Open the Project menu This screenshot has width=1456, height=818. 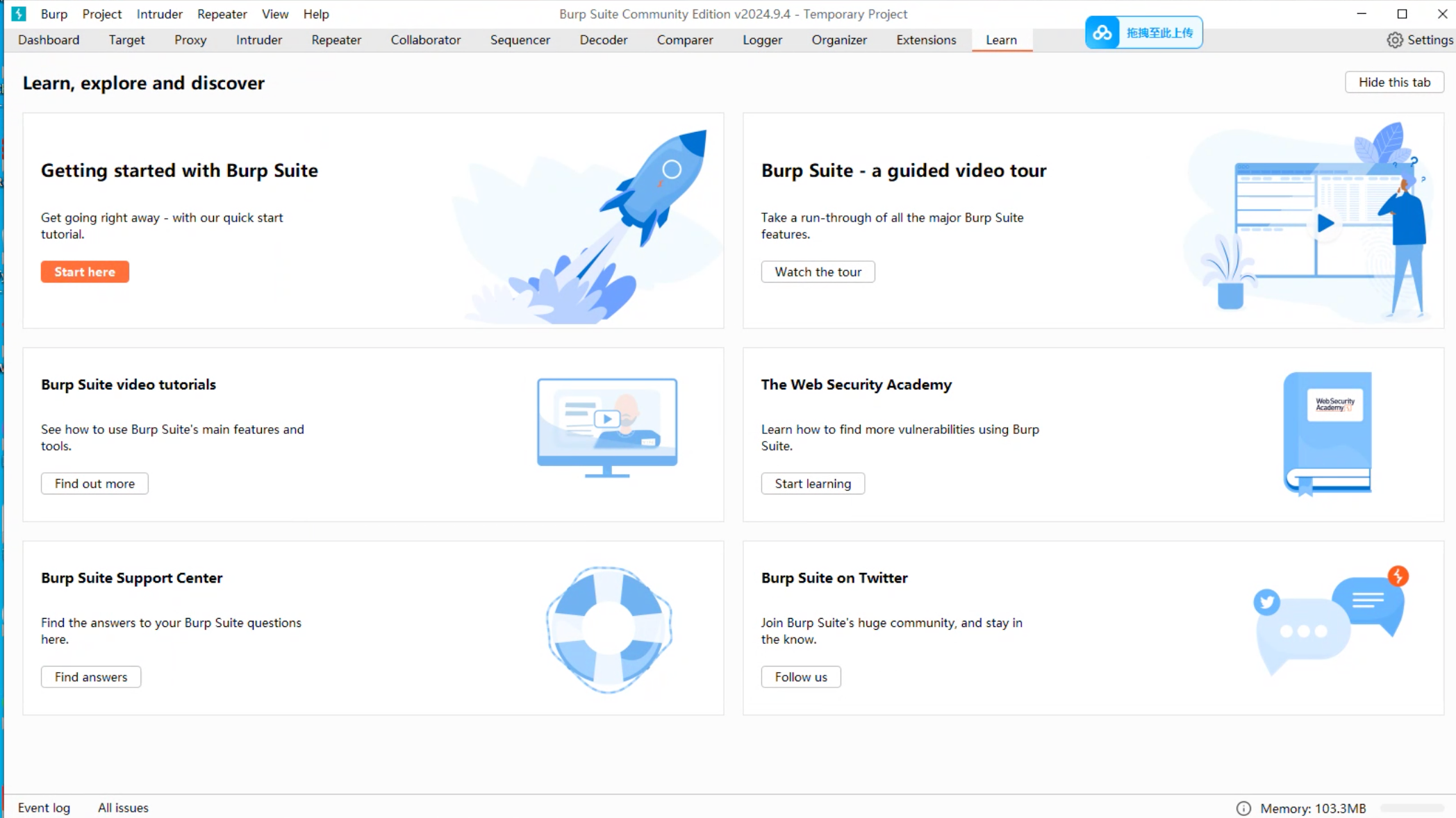point(101,14)
